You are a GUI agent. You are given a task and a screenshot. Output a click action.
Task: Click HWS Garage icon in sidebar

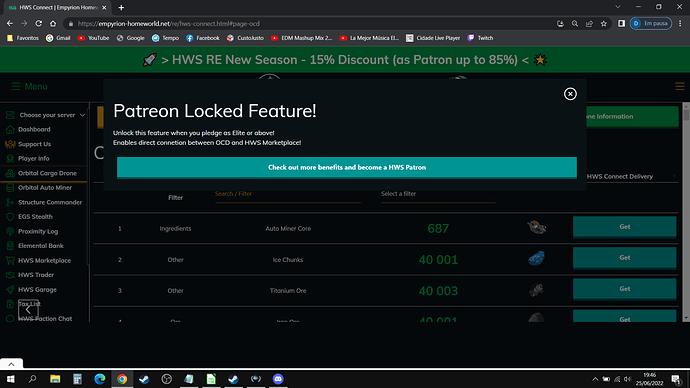pos(10,289)
